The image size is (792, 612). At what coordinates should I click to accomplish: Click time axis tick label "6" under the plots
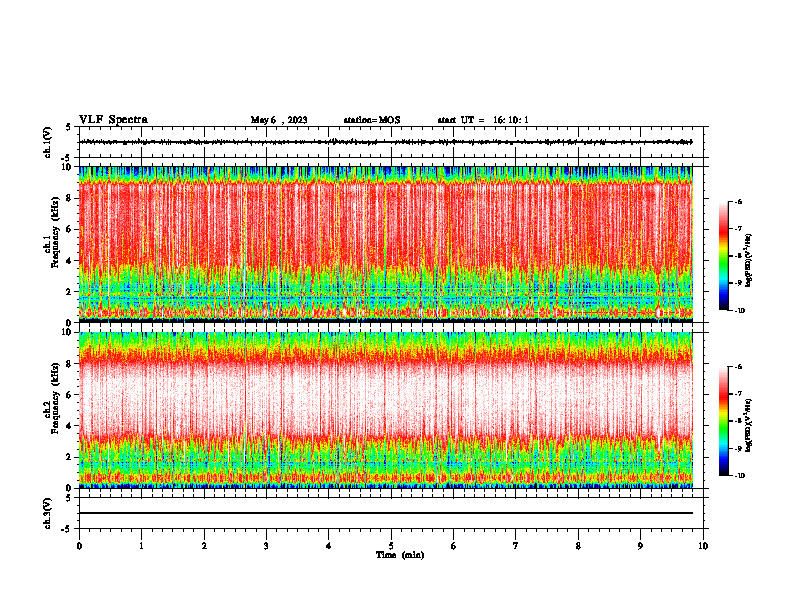(454, 546)
